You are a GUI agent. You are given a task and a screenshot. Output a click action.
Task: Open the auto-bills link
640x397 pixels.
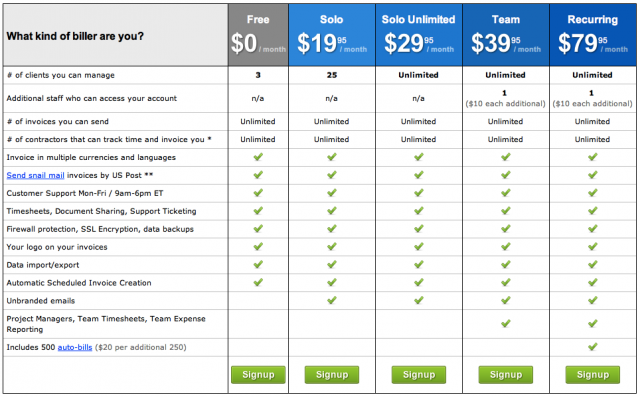(75, 347)
